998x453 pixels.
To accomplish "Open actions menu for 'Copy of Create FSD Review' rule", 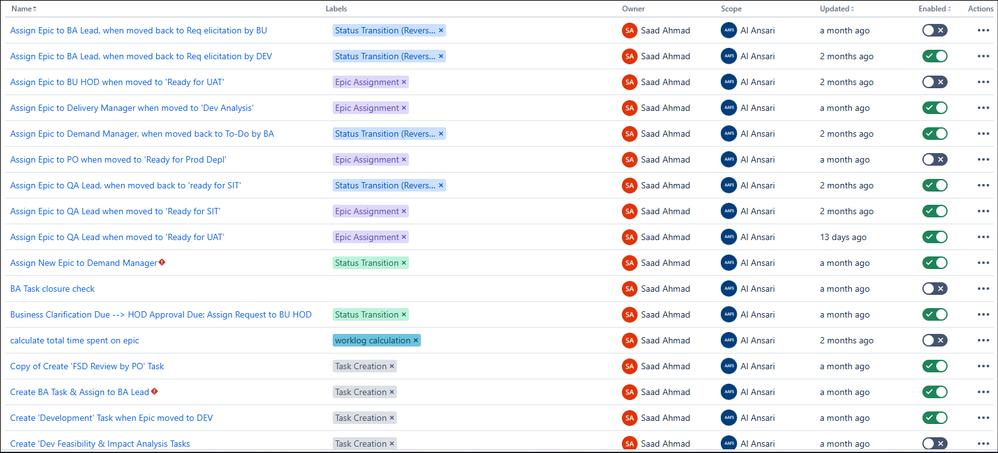I will pos(983,366).
